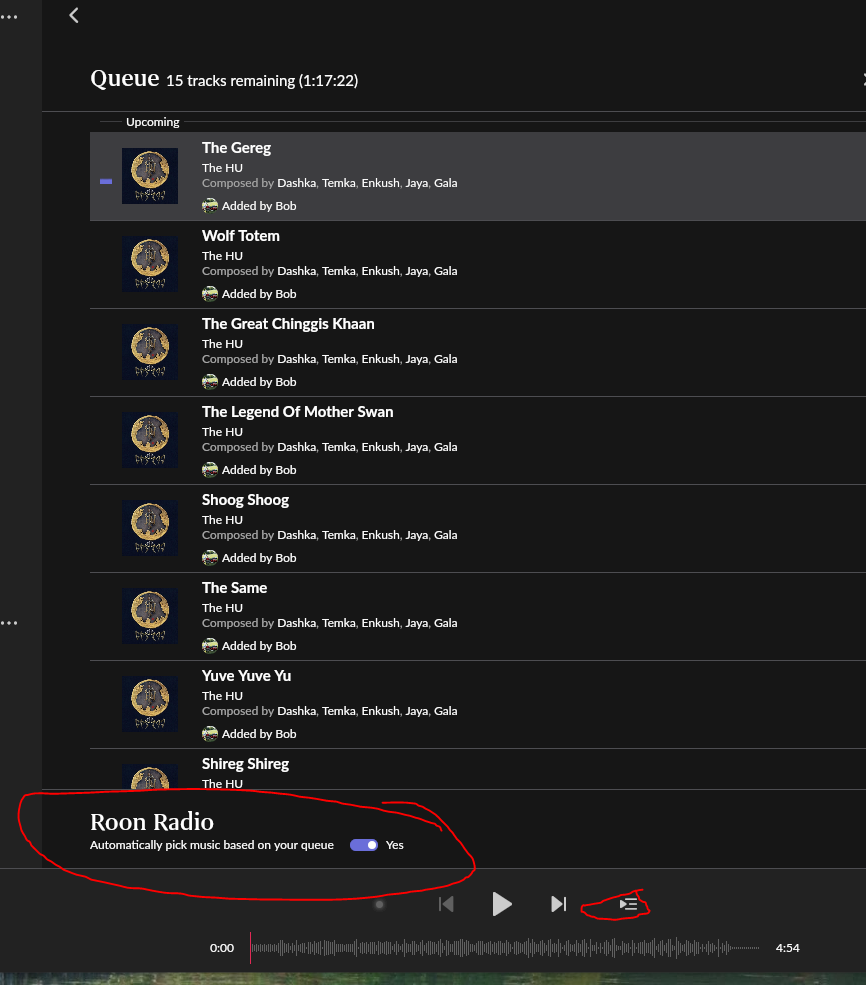Open composer Gala under Shoog Shoog

(x=446, y=535)
